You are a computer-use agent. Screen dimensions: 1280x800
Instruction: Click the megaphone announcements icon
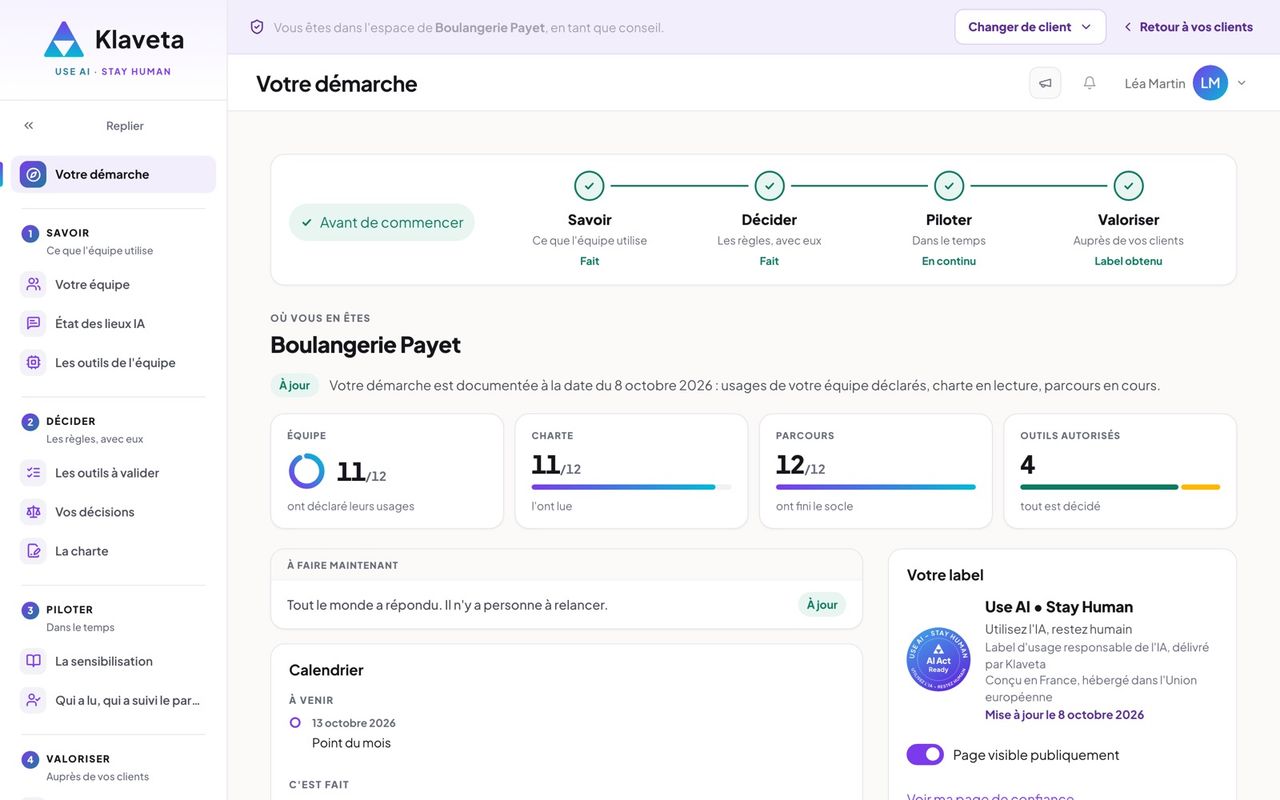click(1045, 83)
